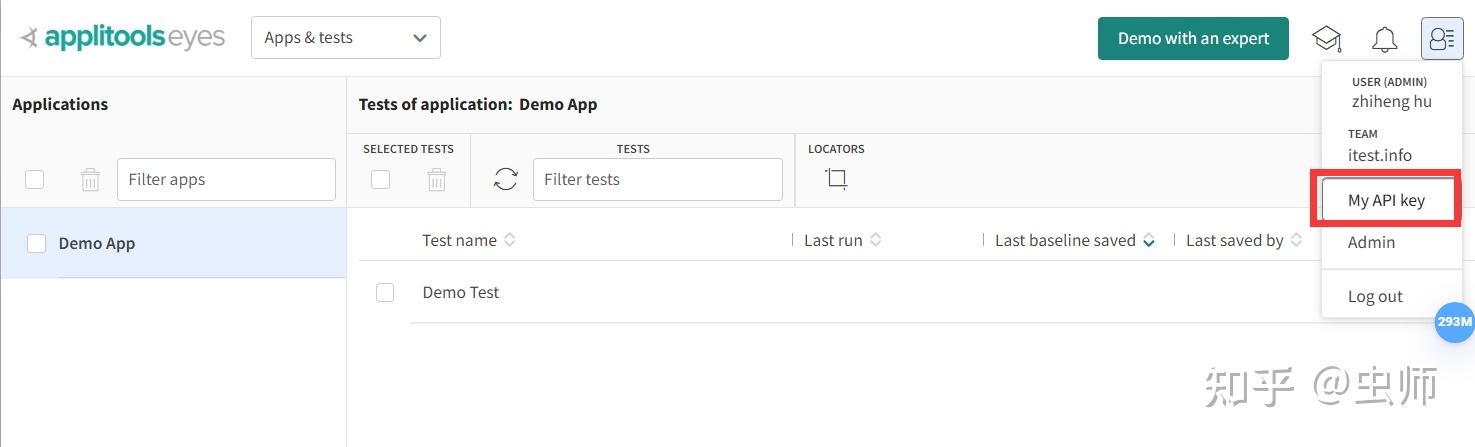Click the user account menu icon
The width and height of the screenshot is (1475, 447).
pyautogui.click(x=1441, y=39)
